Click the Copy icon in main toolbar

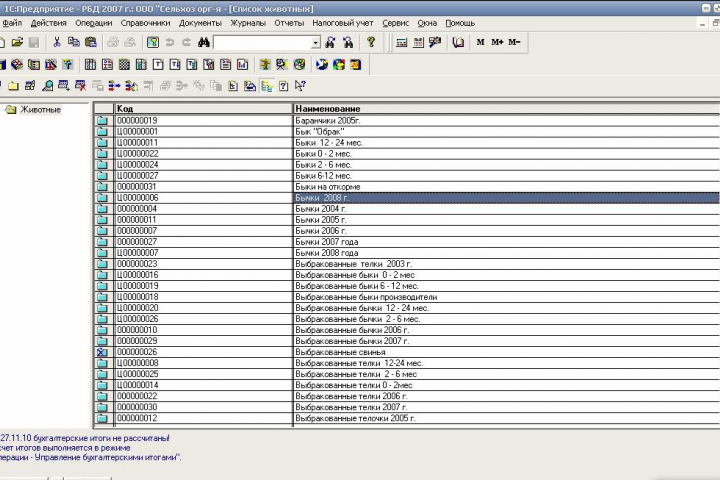[x=73, y=42]
